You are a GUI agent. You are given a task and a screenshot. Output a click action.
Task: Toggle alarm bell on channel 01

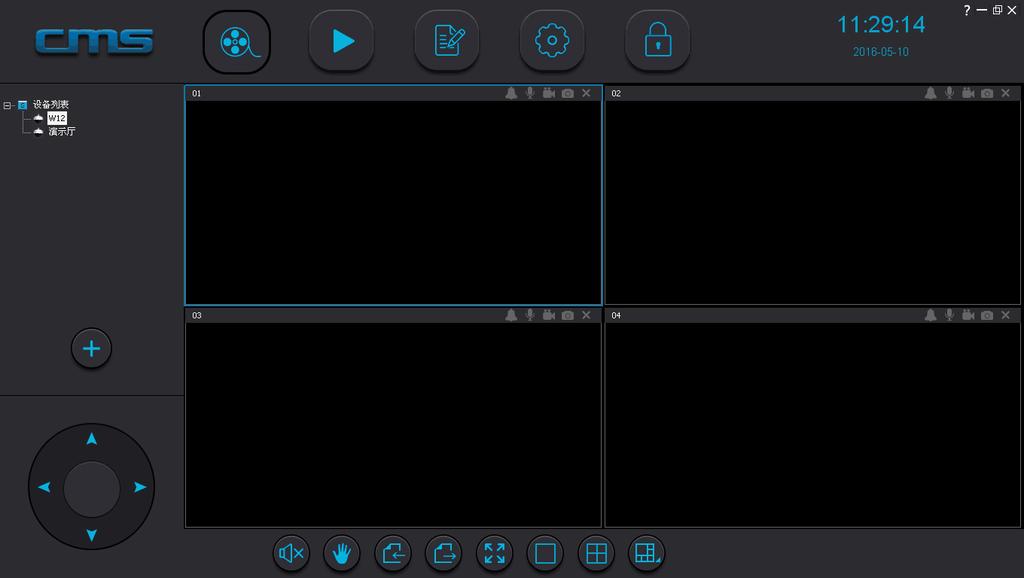tap(511, 93)
